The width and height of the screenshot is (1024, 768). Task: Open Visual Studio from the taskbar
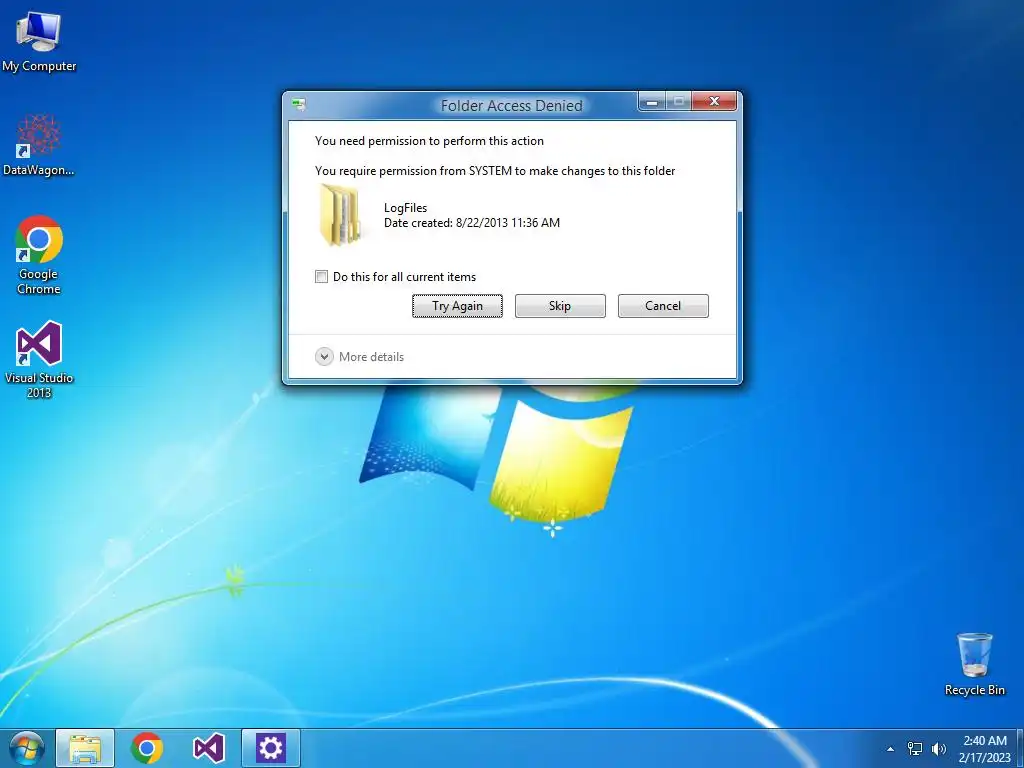point(209,748)
